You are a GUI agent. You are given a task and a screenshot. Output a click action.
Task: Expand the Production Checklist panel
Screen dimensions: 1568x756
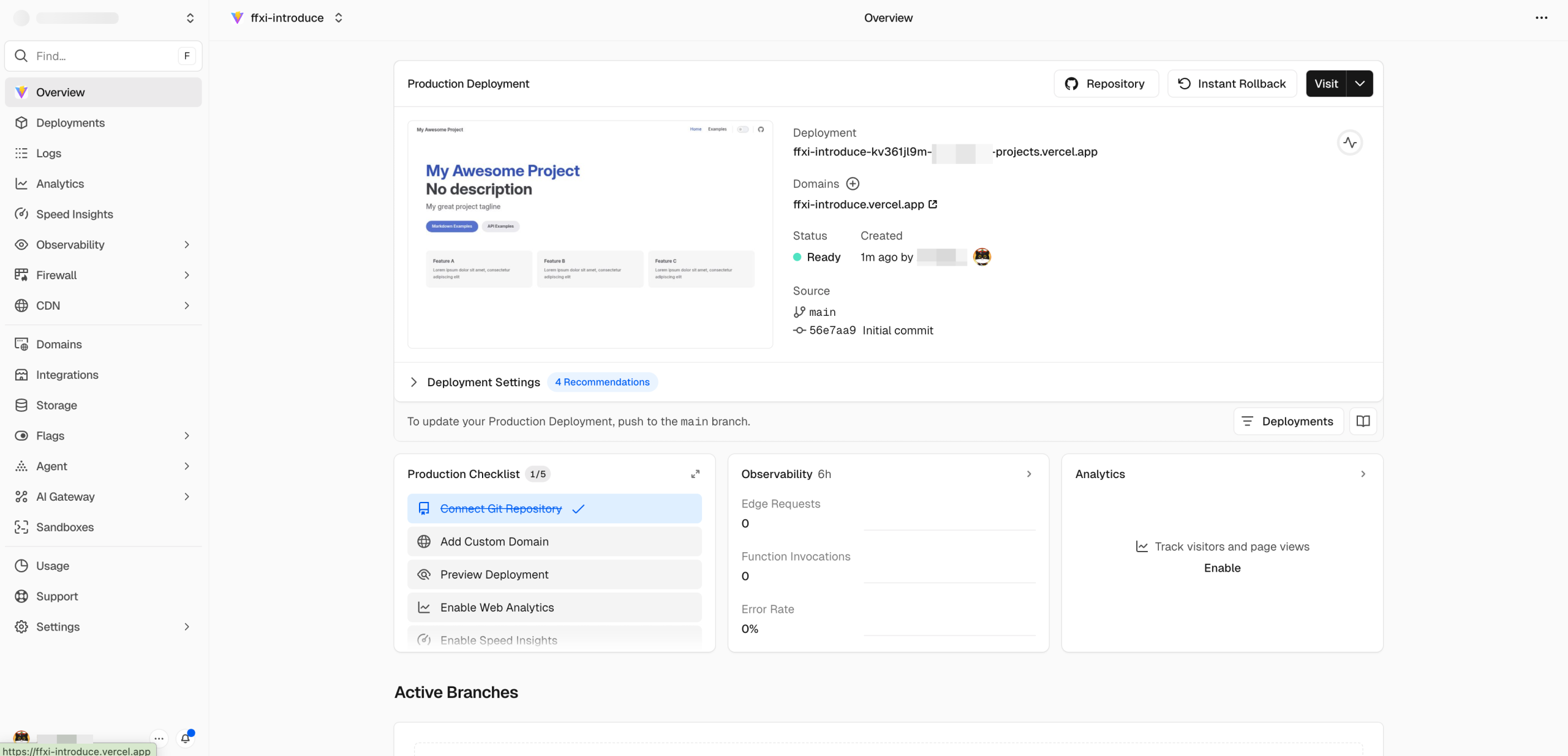(x=695, y=474)
